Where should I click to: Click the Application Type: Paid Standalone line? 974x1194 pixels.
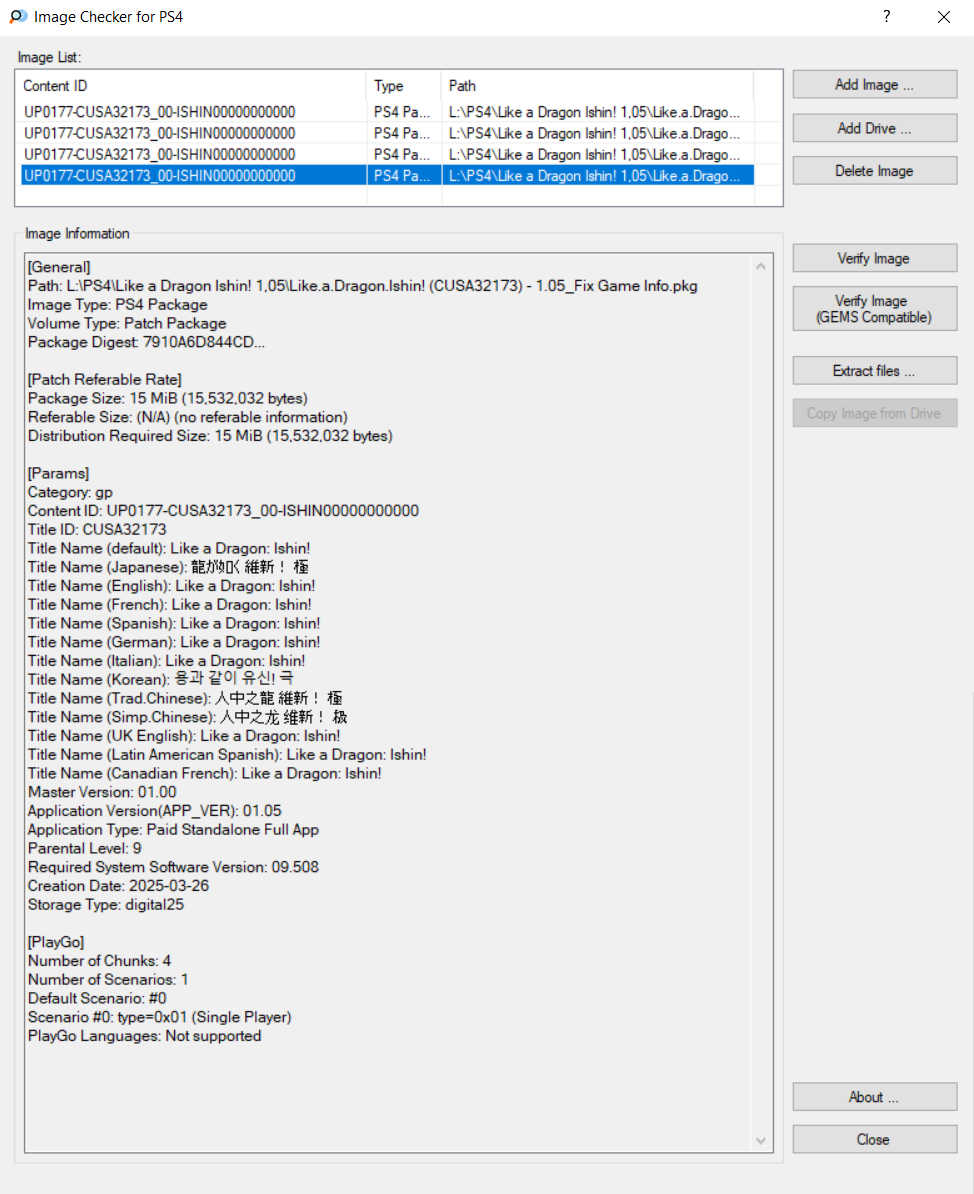click(x=174, y=830)
